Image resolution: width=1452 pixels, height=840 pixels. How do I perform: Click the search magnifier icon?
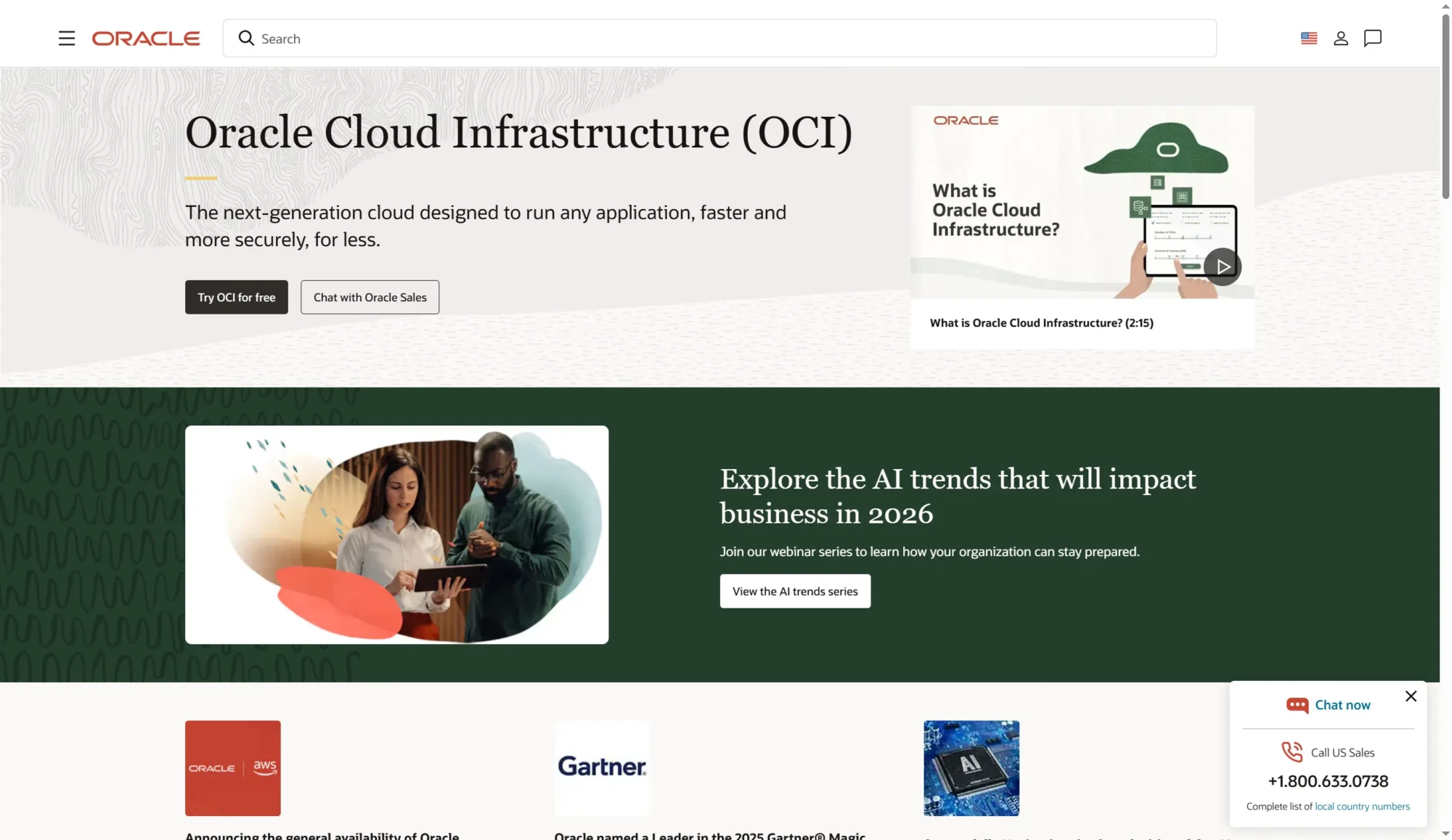click(x=246, y=38)
